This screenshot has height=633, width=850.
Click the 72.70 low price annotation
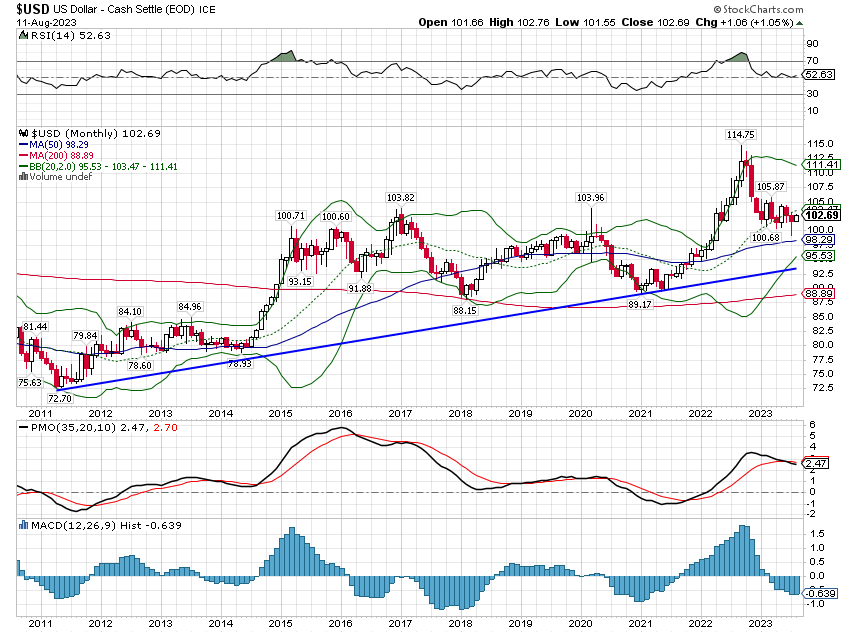[61, 398]
